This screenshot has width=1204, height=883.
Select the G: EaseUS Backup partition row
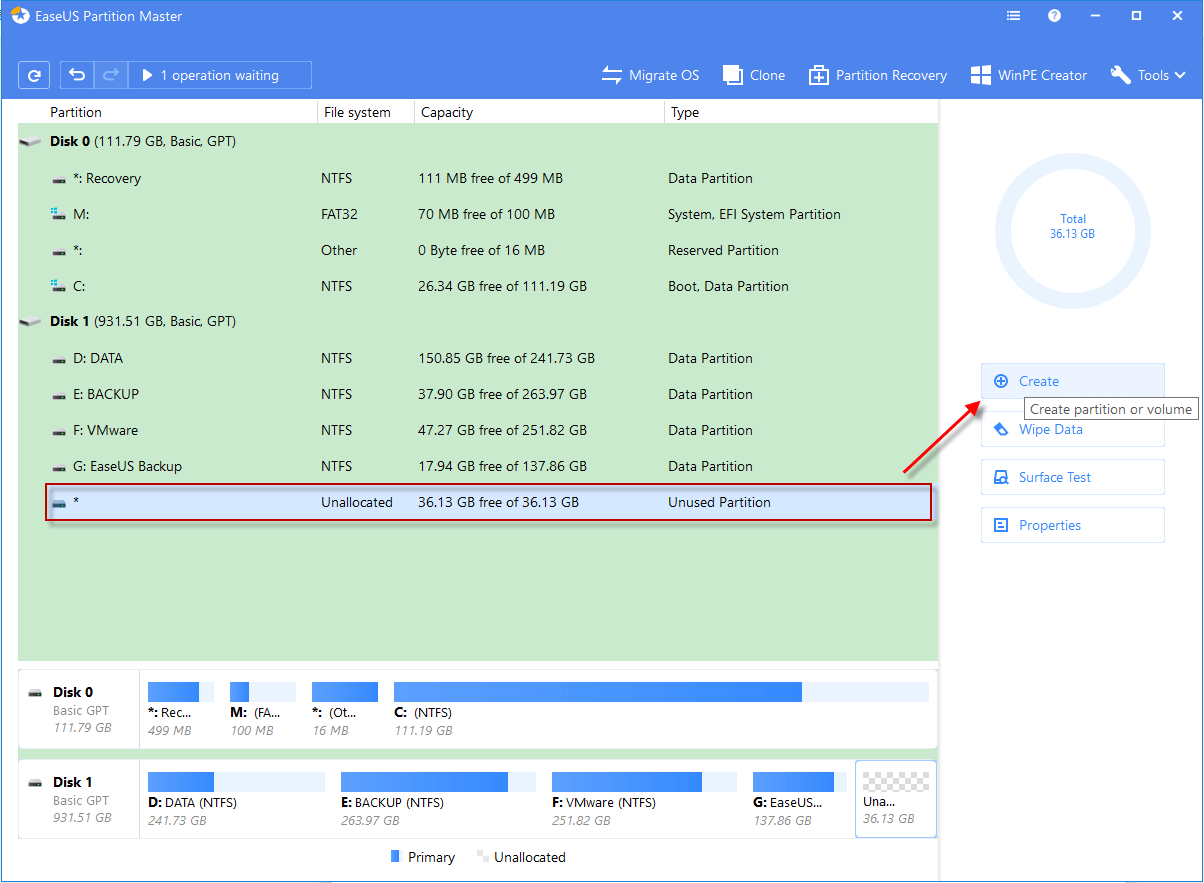478,466
